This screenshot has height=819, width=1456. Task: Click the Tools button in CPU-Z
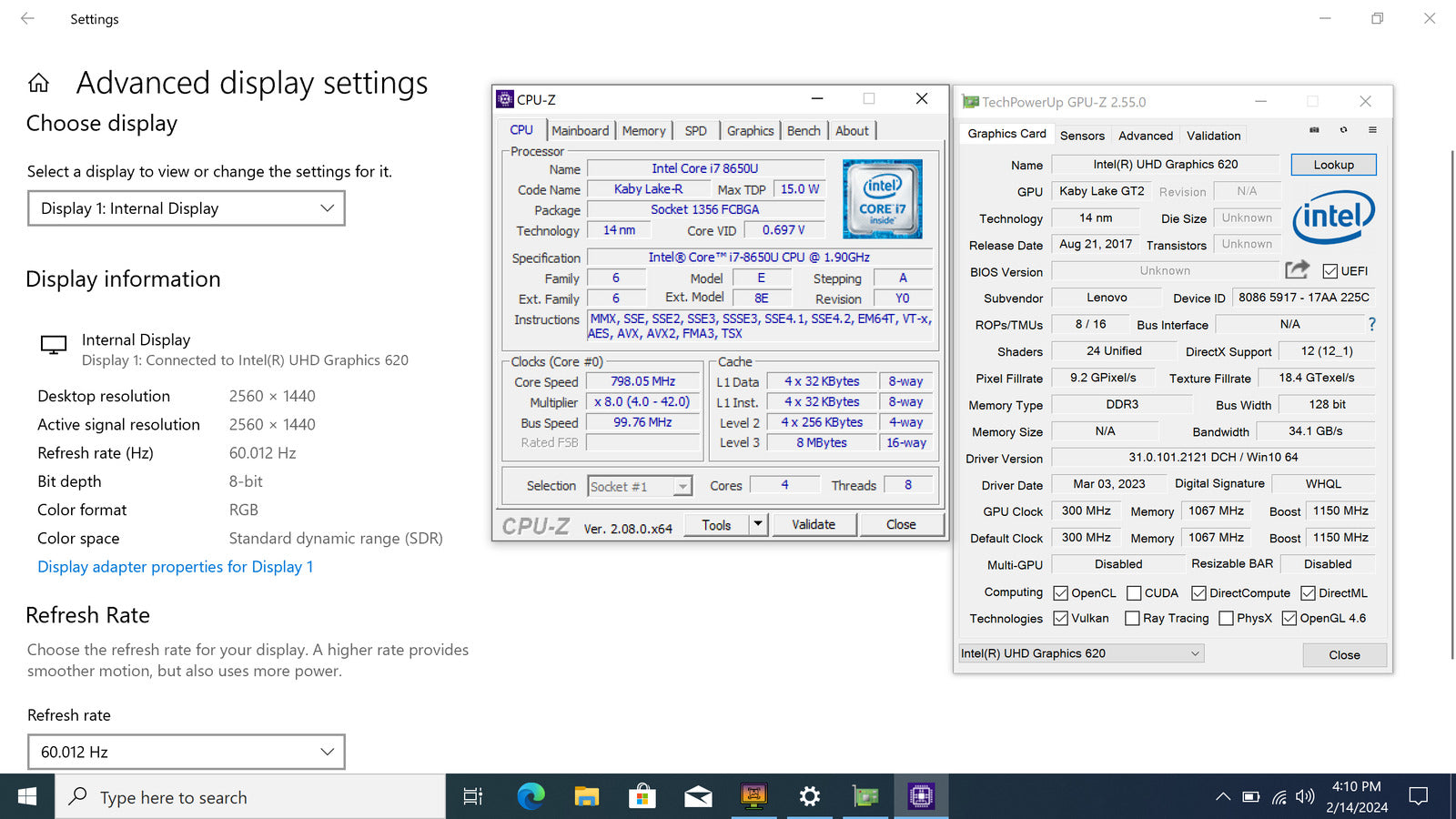click(x=716, y=524)
